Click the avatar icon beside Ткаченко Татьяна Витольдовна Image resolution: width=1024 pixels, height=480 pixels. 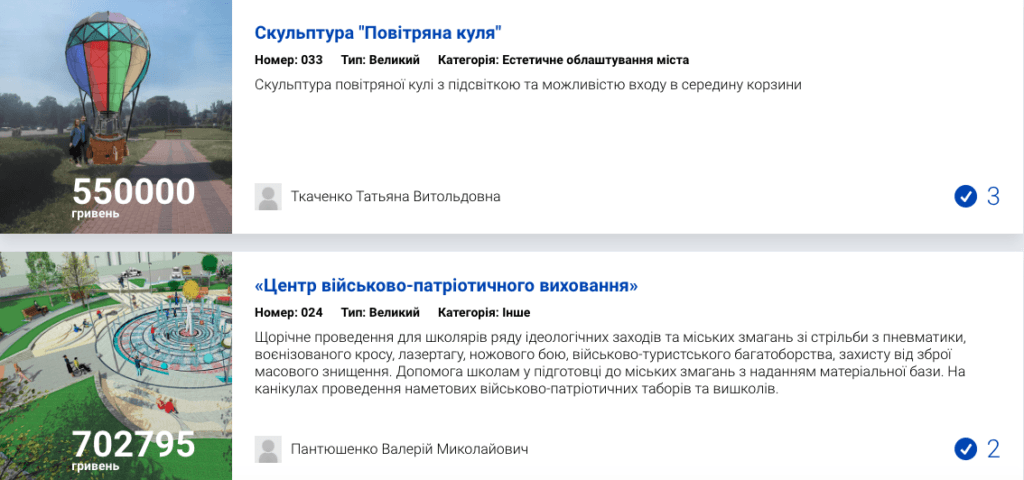(x=268, y=196)
